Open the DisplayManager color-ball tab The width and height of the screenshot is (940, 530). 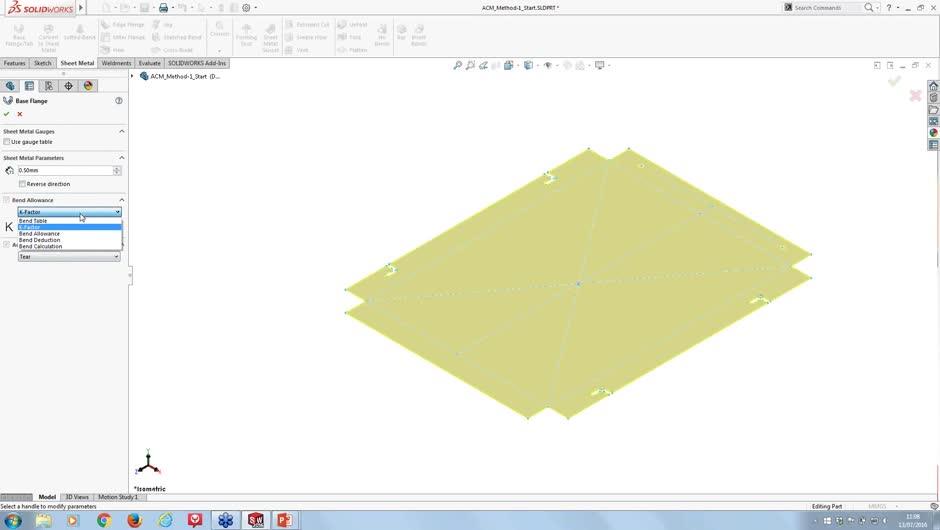(88, 86)
